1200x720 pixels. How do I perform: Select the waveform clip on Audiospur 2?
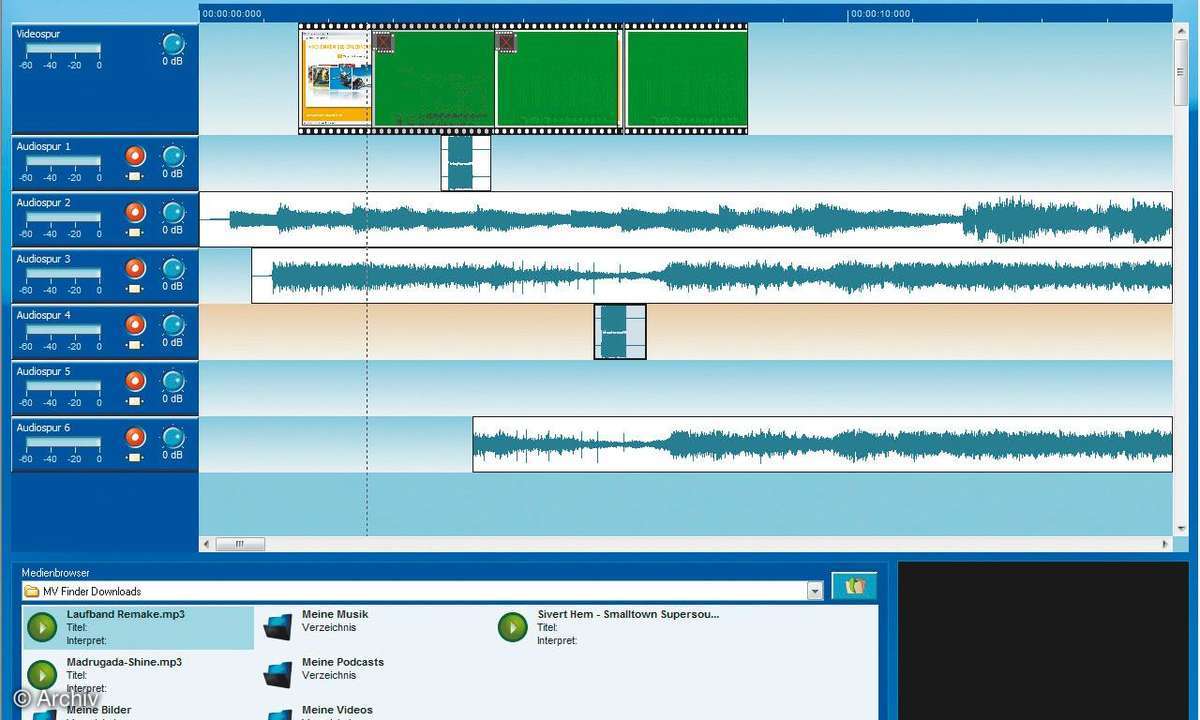click(686, 219)
